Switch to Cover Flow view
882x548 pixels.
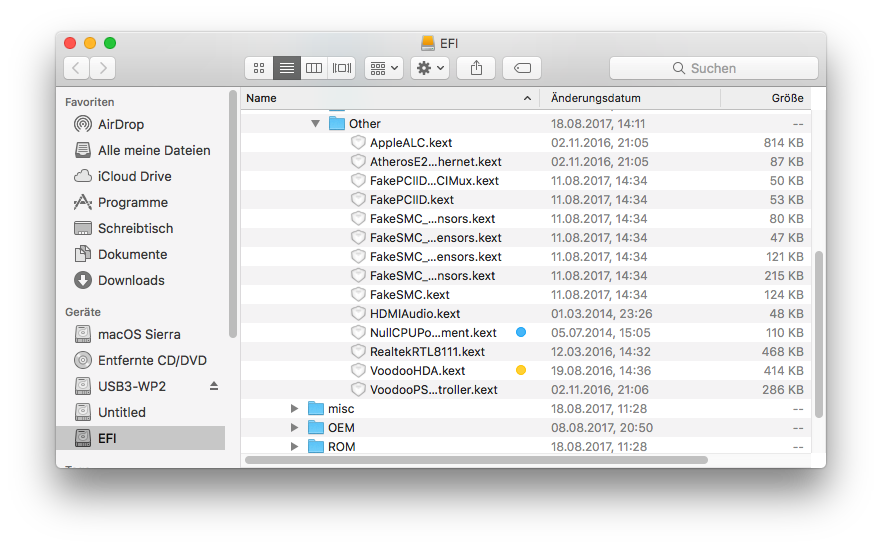[341, 68]
